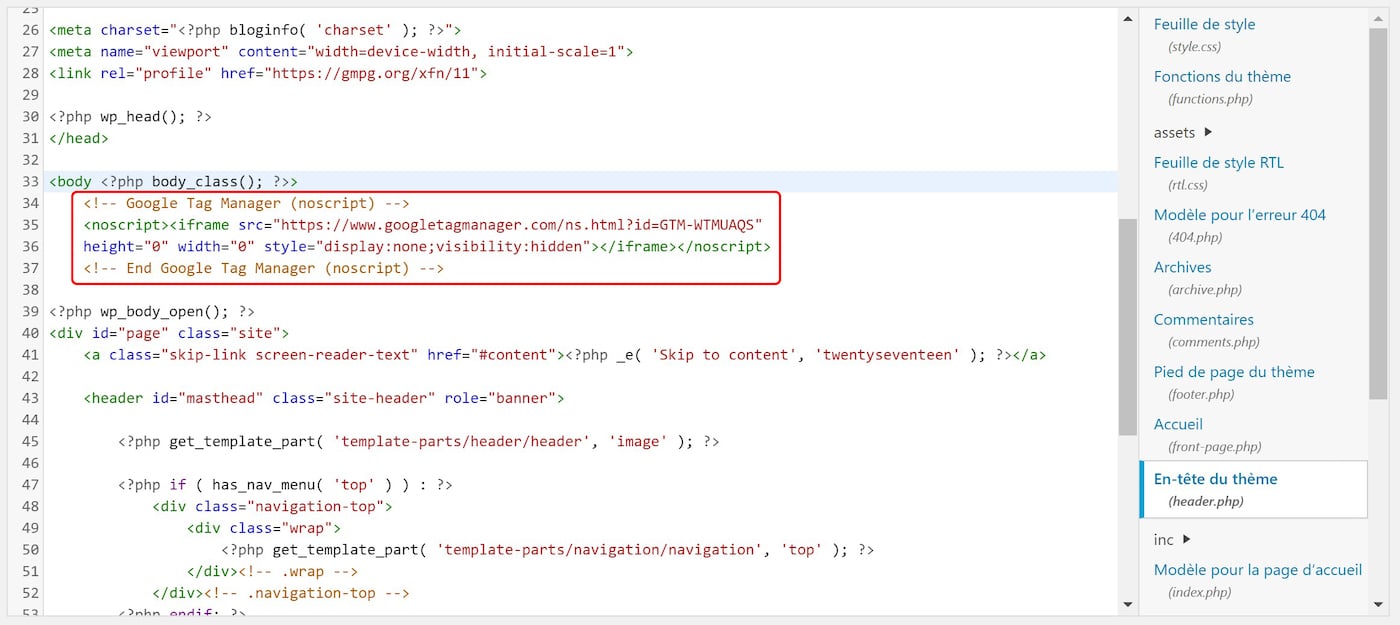Open Modèle pour l'erreur 404 file
Viewport: 1400px width, 625px height.
pos(1239,215)
